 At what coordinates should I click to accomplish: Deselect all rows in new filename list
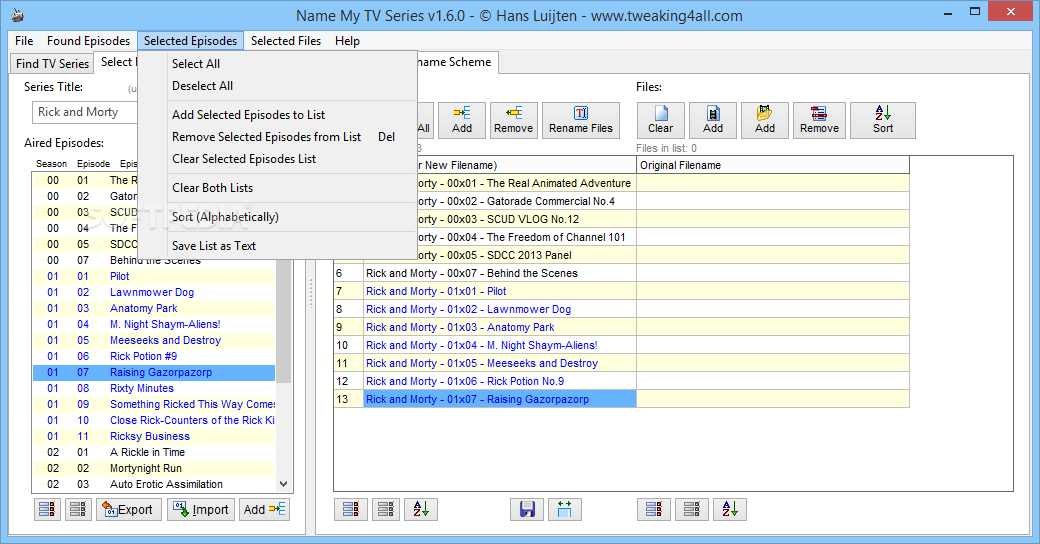pyautogui.click(x=386, y=510)
